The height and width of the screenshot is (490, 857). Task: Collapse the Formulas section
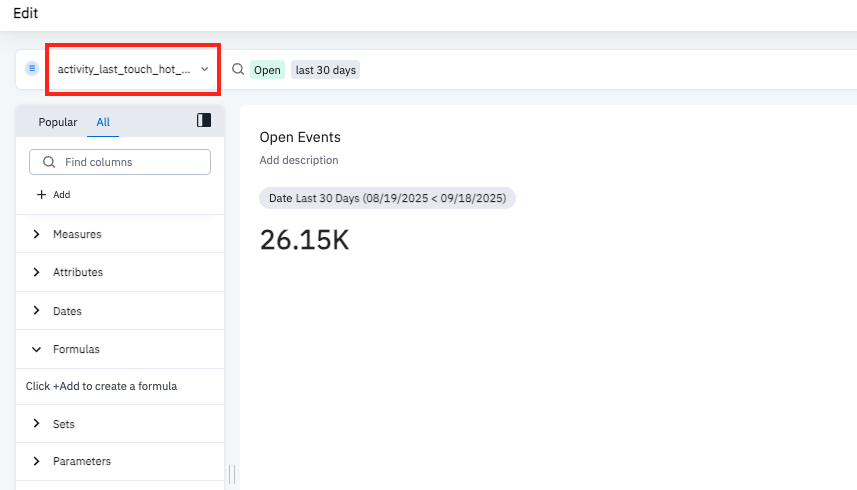(120, 349)
